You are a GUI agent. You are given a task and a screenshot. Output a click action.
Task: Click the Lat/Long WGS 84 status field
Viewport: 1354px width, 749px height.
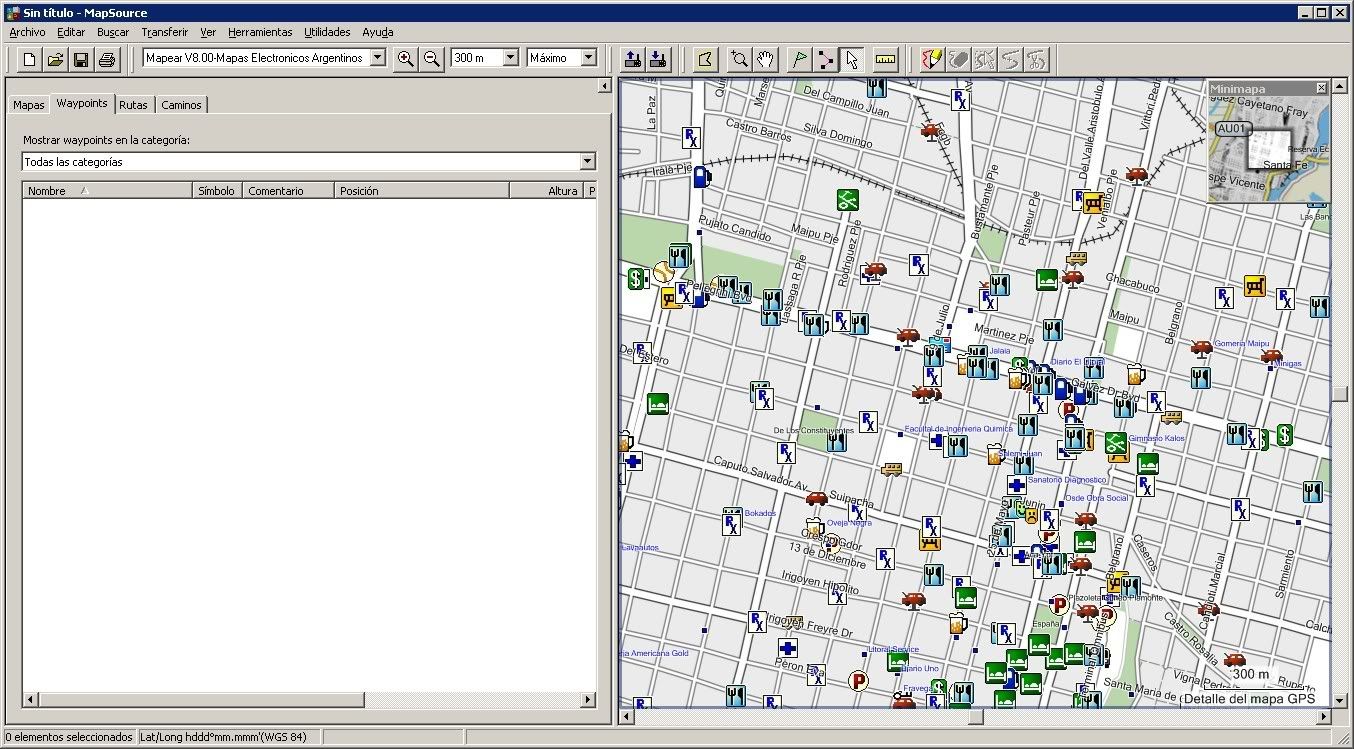pyautogui.click(x=229, y=737)
